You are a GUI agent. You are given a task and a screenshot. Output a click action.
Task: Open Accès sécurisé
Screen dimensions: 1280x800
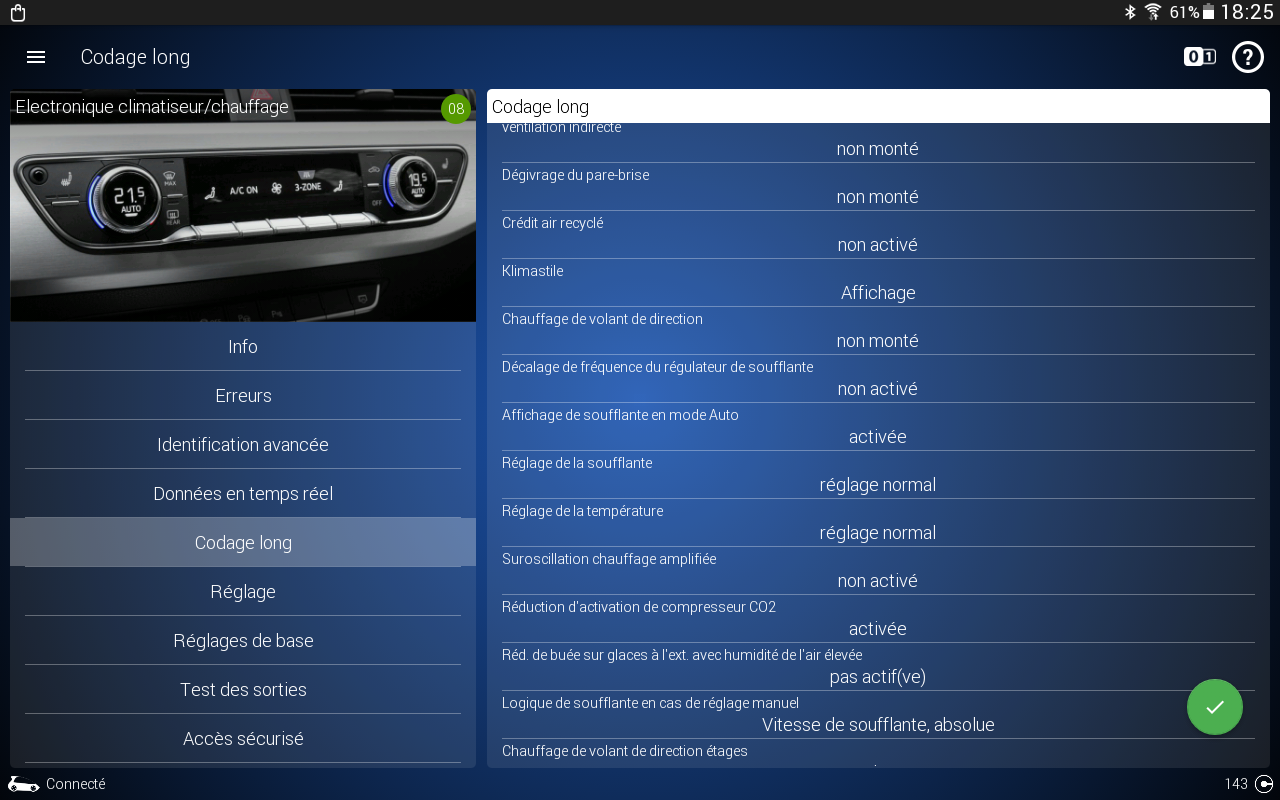(x=243, y=739)
